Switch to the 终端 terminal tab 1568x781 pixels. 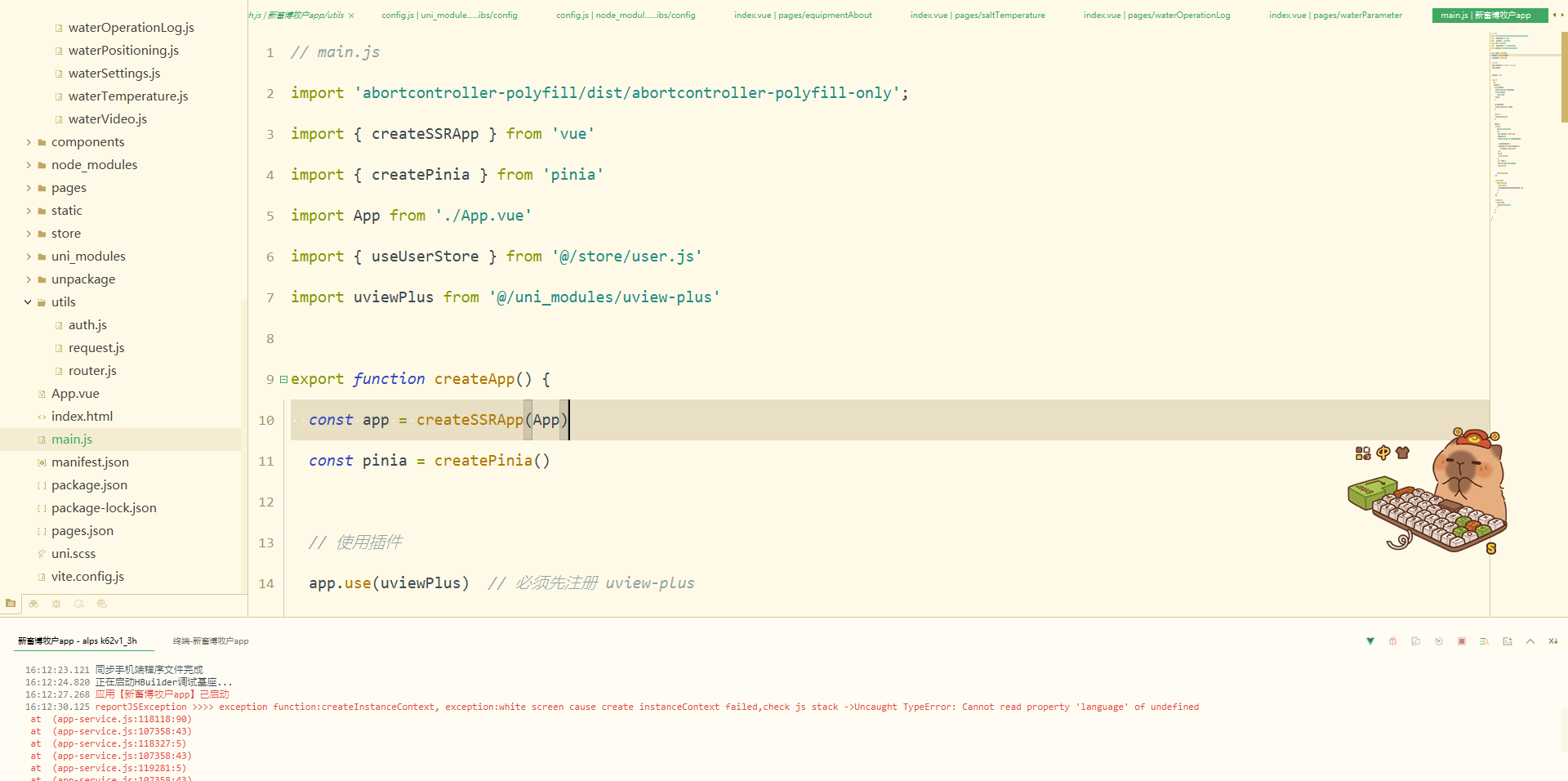[x=211, y=641]
